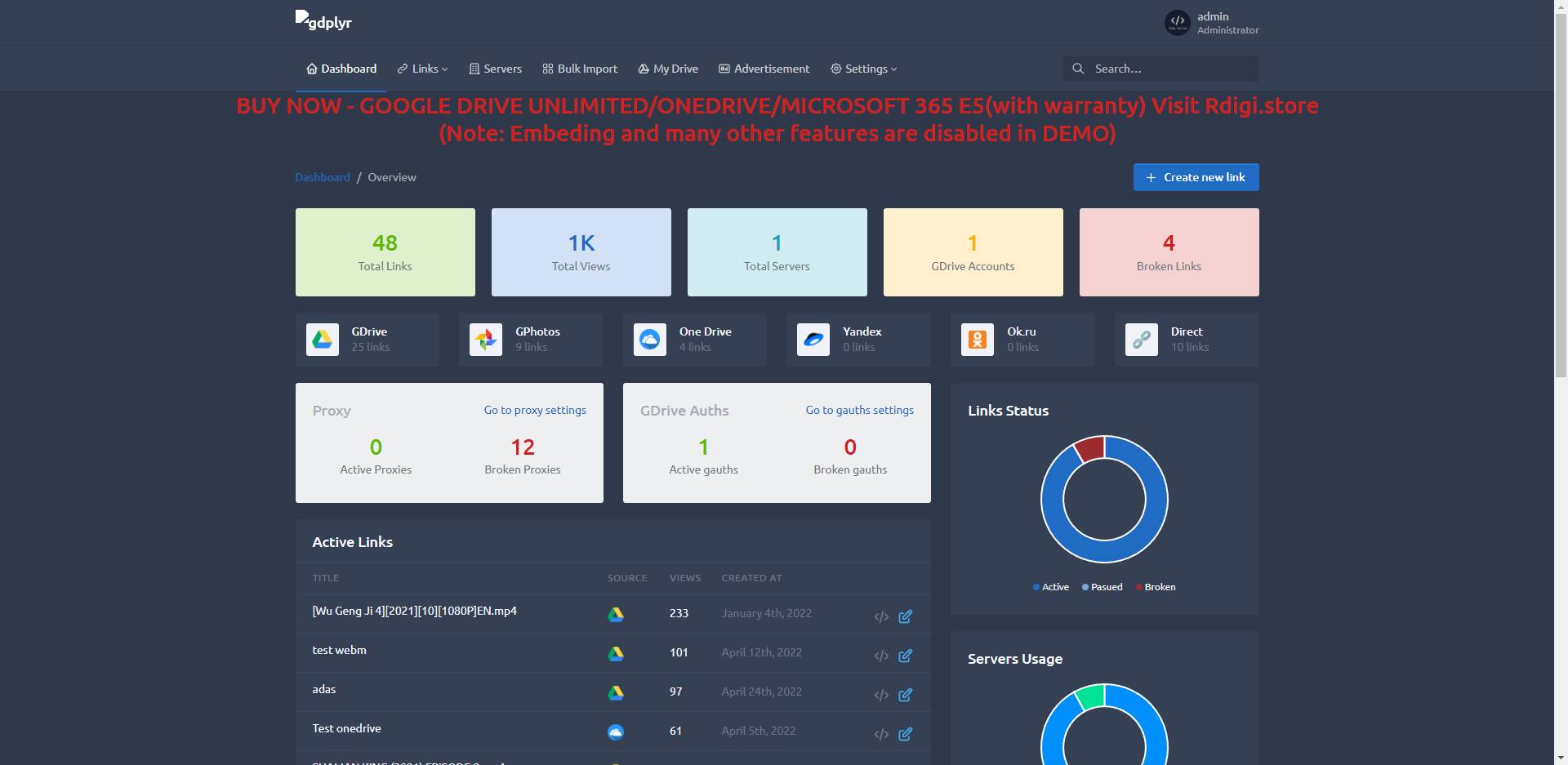The width and height of the screenshot is (1568, 765).
Task: Click the 4 Broken Links card
Action: tap(1169, 252)
